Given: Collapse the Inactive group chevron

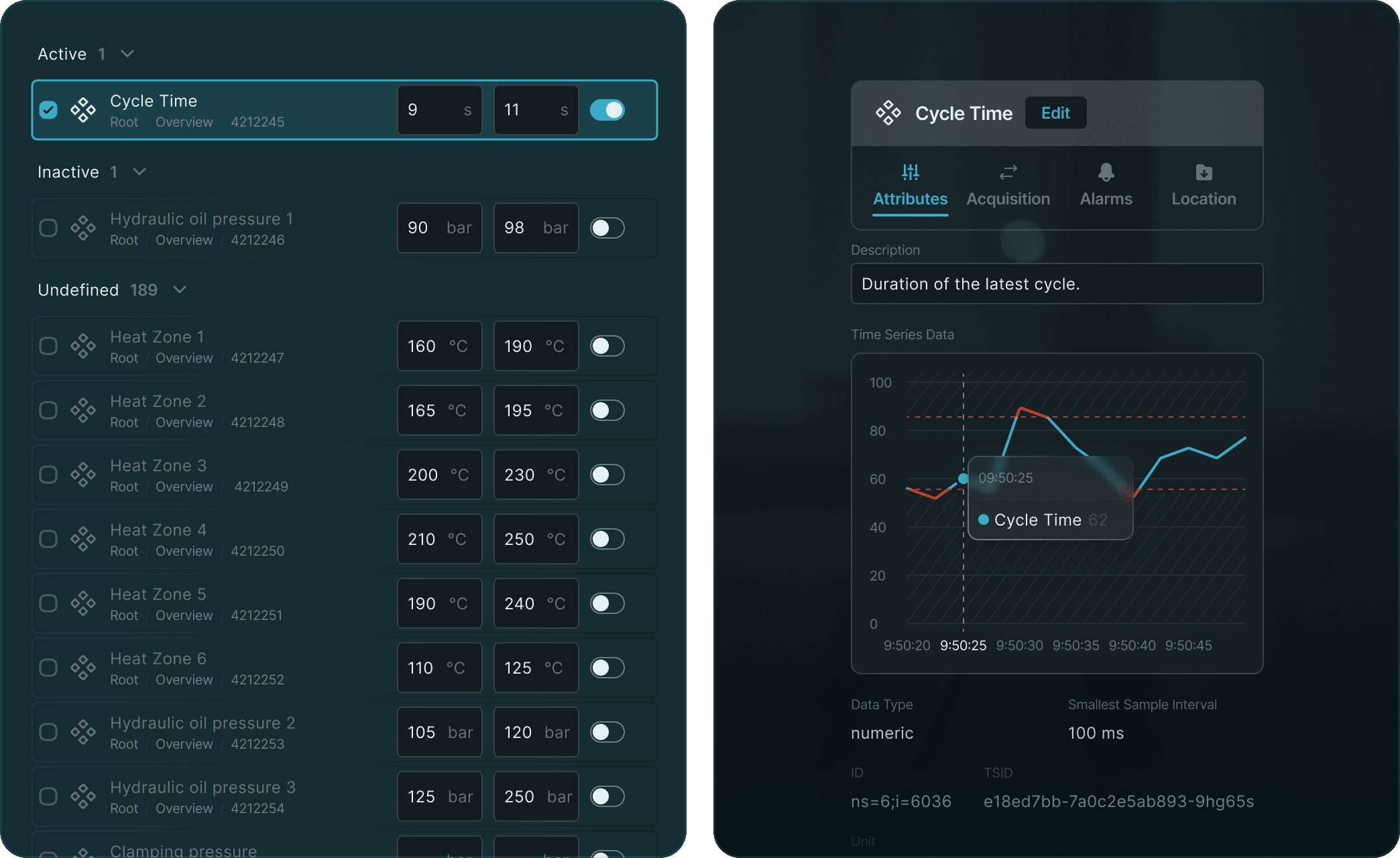Looking at the screenshot, I should pos(139,172).
